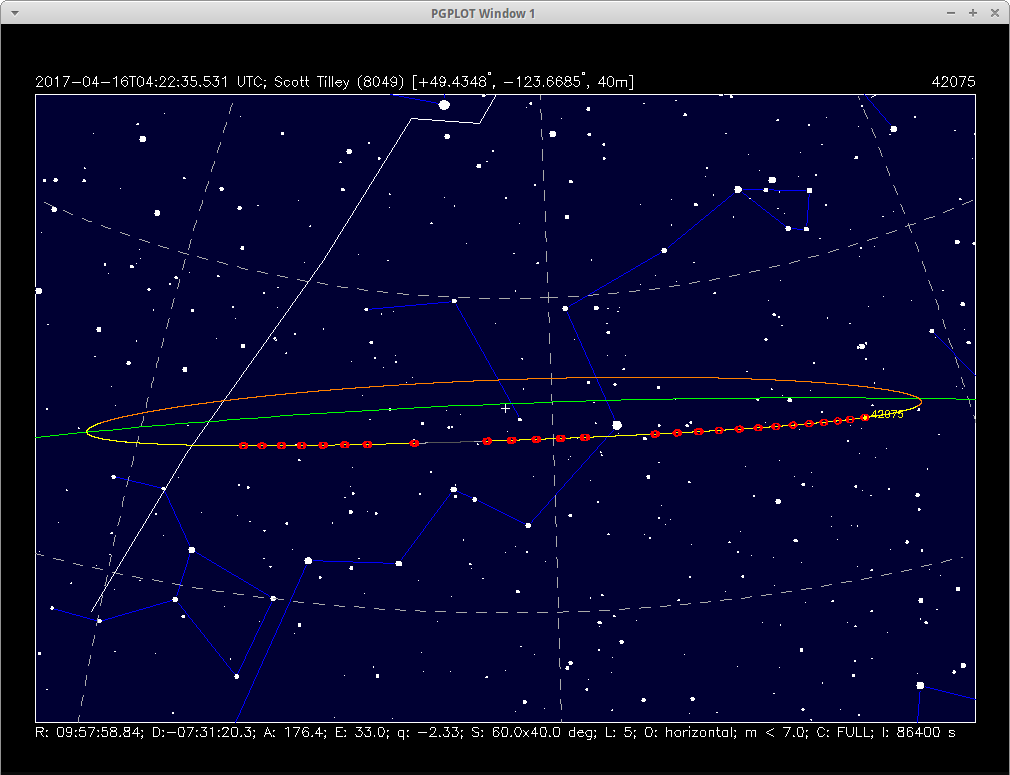Click the l: 86400 s length value
The height and width of the screenshot is (775, 1010).
point(919,732)
